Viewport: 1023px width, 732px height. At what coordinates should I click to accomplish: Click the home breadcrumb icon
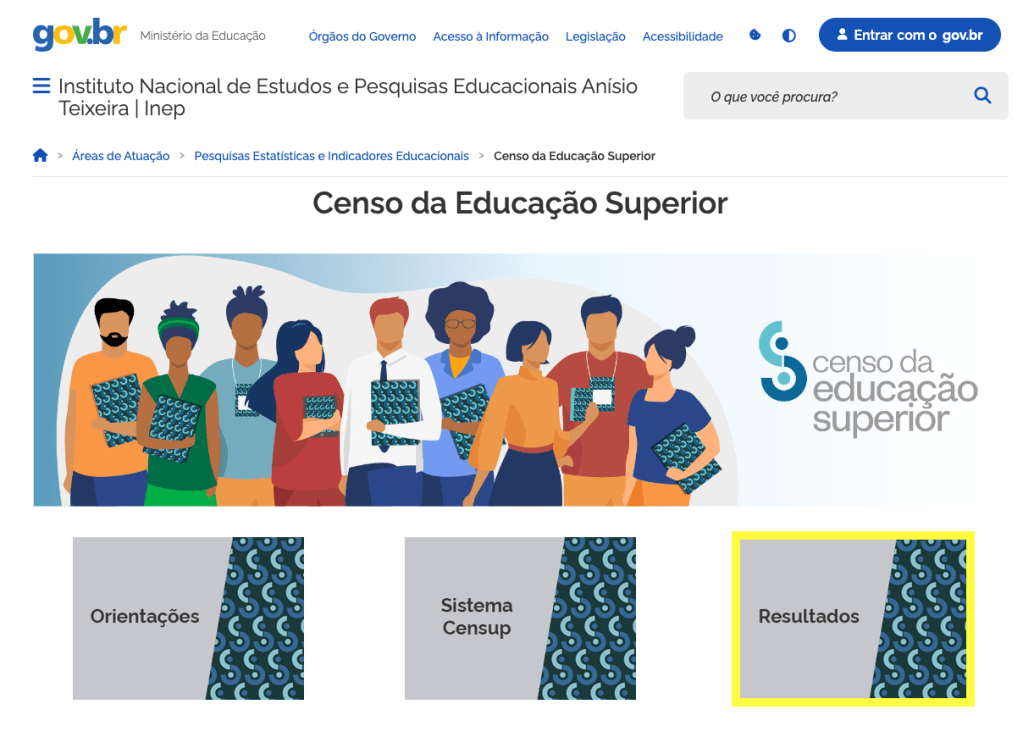pyautogui.click(x=40, y=156)
